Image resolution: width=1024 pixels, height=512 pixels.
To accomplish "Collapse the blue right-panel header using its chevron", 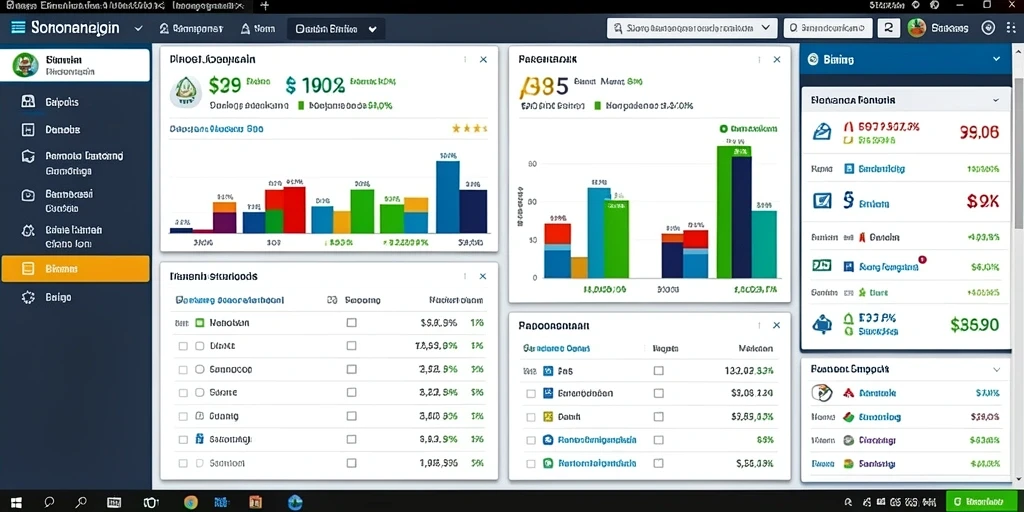I will [x=996, y=59].
